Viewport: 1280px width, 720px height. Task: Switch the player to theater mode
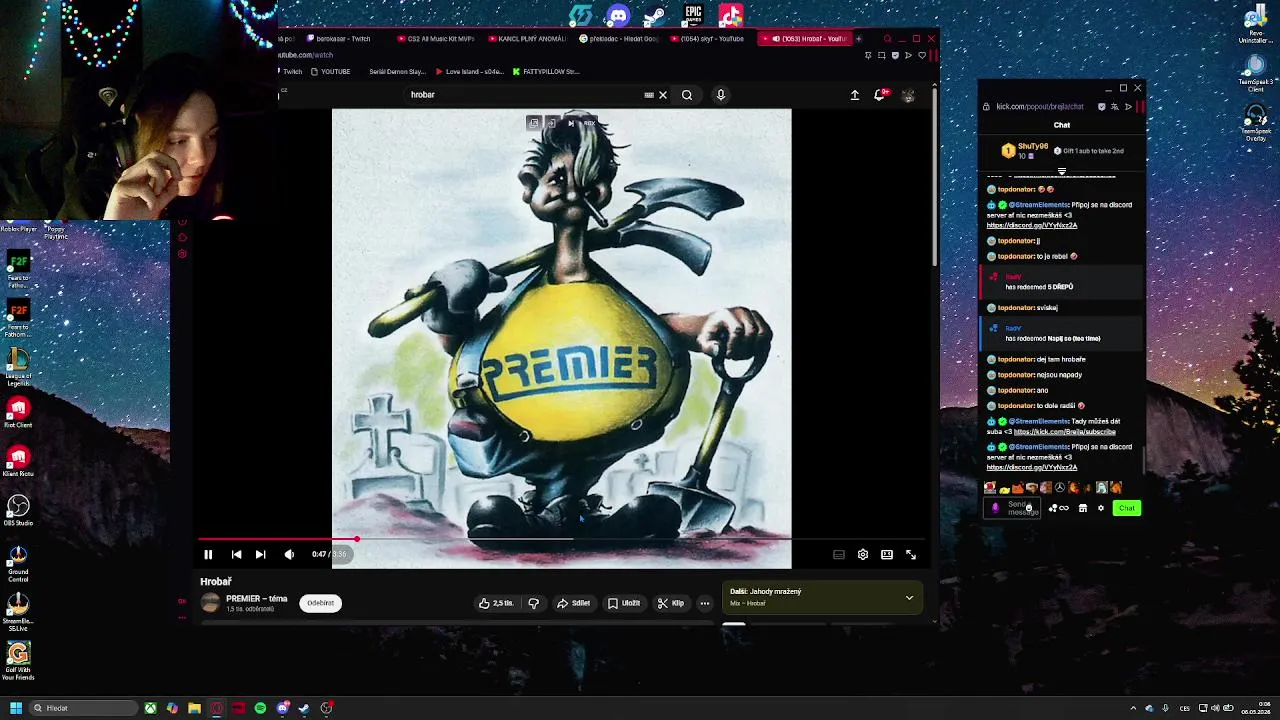887,554
